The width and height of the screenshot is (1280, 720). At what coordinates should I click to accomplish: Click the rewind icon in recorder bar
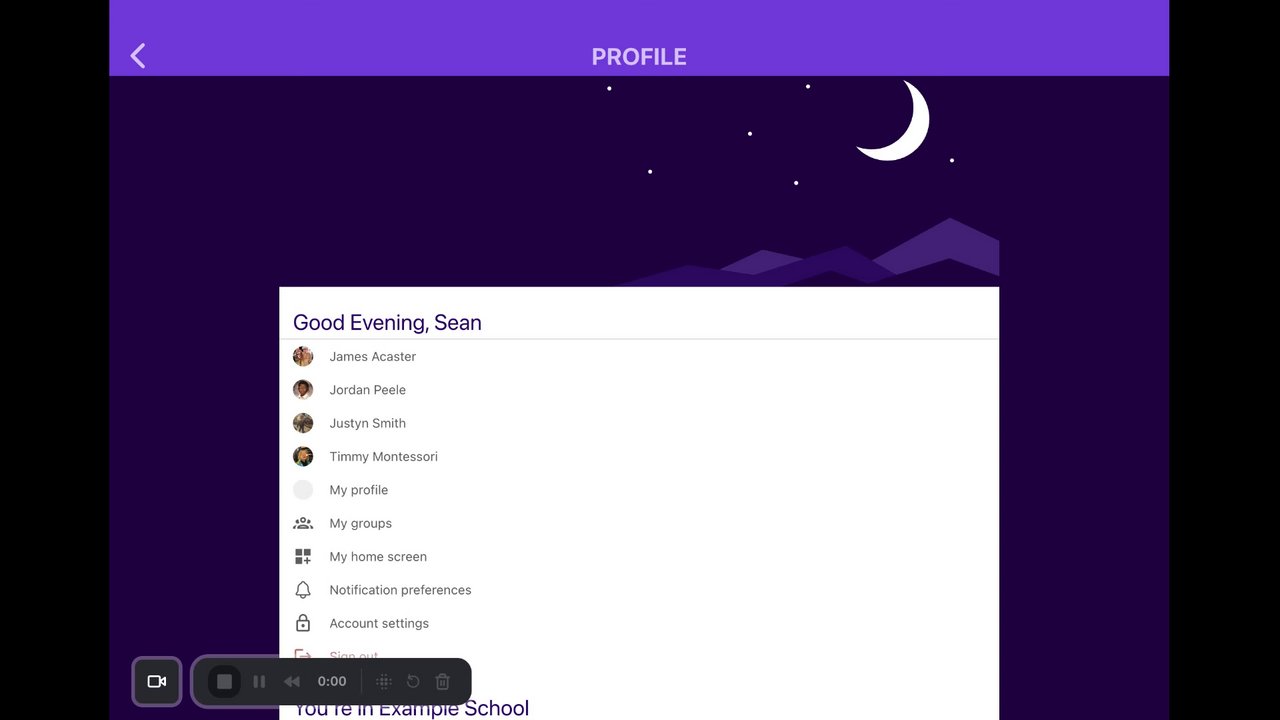pos(292,681)
